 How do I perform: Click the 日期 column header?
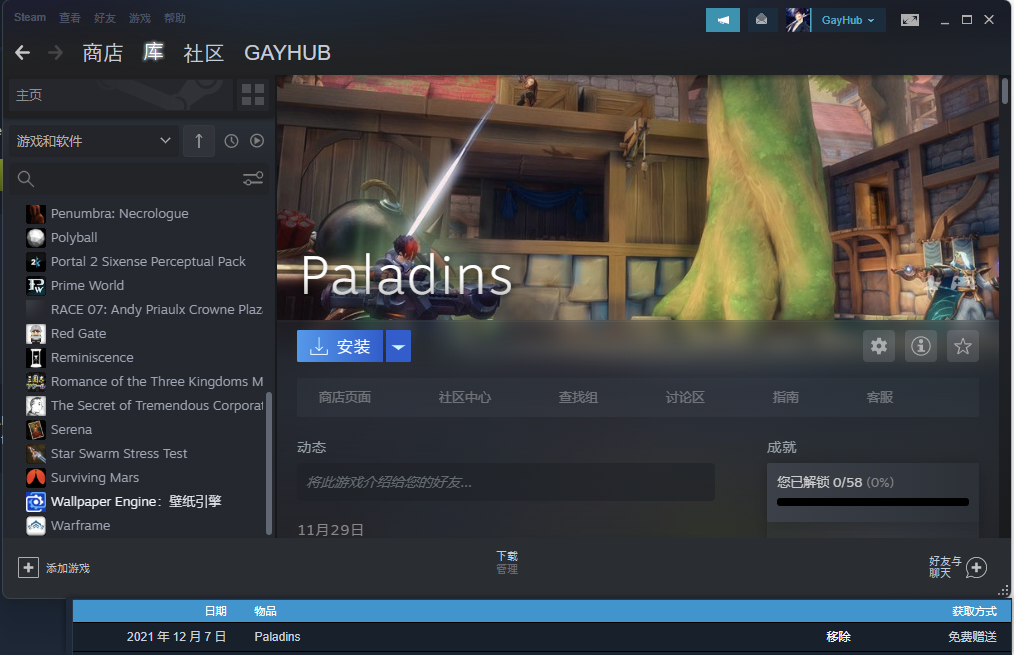[x=215, y=611]
